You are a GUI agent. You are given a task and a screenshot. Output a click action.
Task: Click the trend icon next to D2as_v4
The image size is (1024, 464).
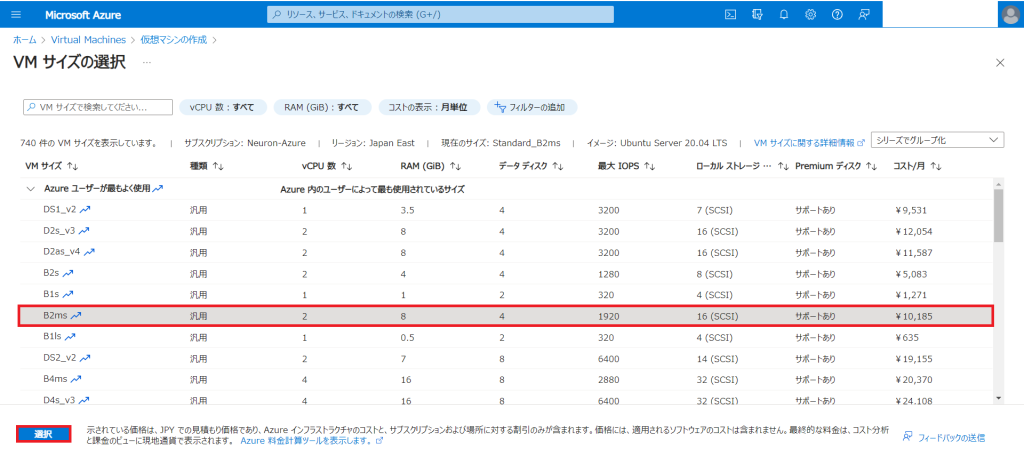click(89, 252)
